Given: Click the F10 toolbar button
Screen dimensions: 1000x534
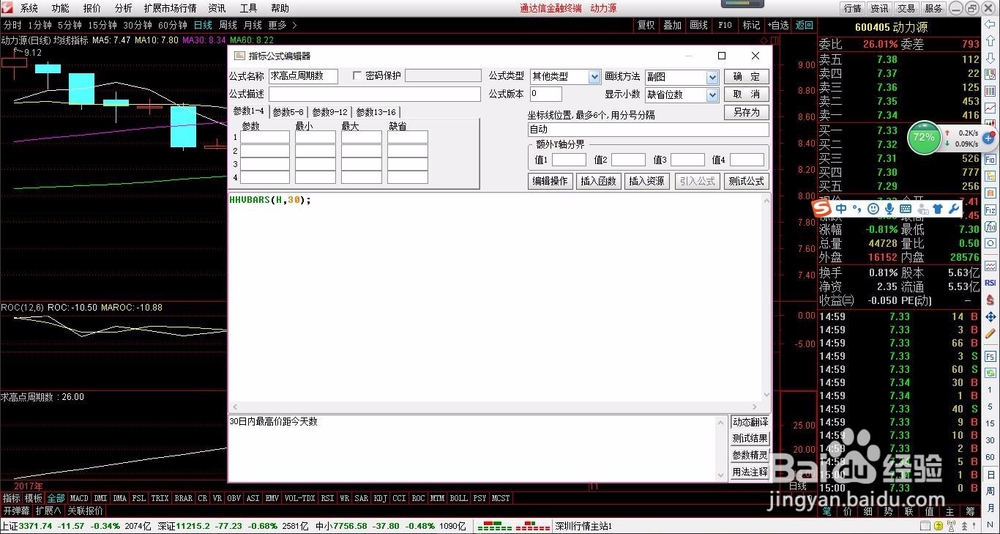Looking at the screenshot, I should tap(724, 26).
